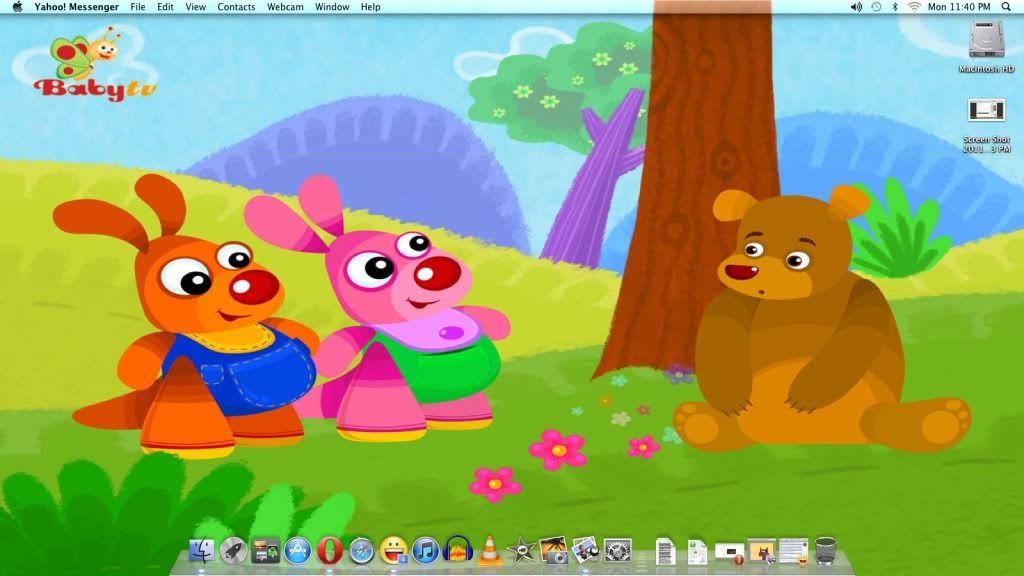Viewport: 1024px width, 576px height.
Task: Open the Edit menu
Action: click(165, 7)
